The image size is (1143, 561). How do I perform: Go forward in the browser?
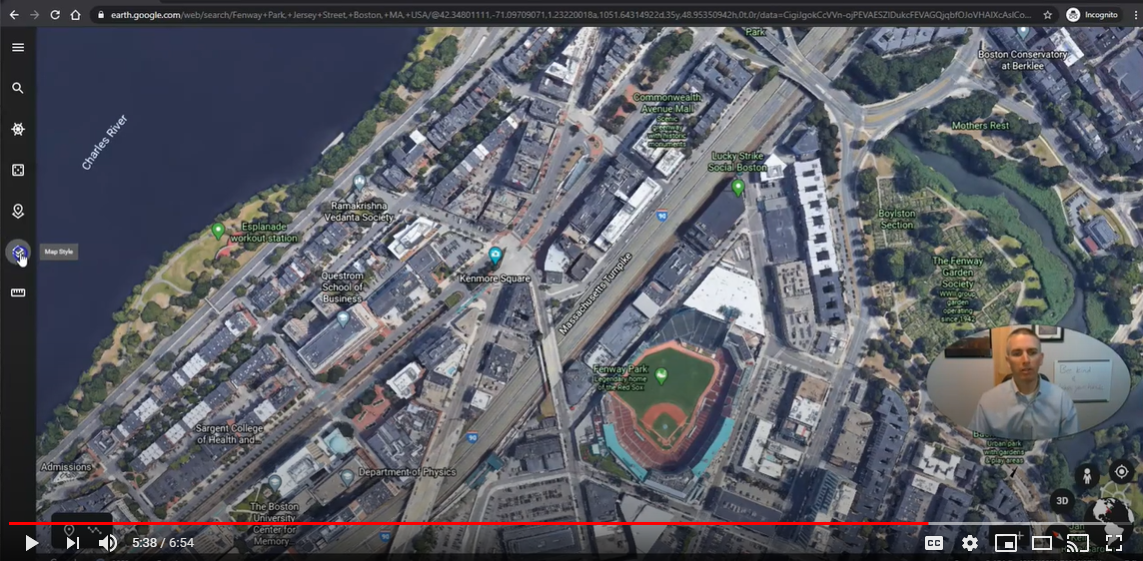click(x=34, y=15)
